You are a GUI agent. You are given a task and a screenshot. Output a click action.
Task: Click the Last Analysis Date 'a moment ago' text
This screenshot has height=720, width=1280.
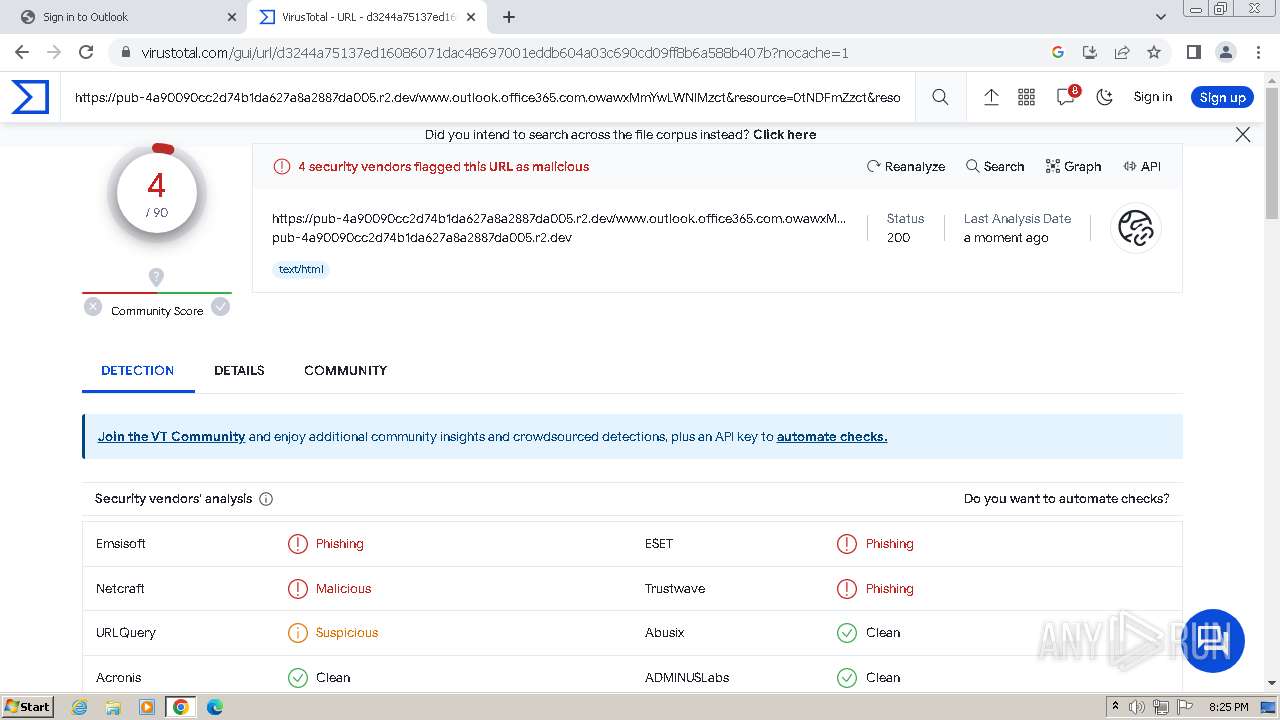point(1006,238)
